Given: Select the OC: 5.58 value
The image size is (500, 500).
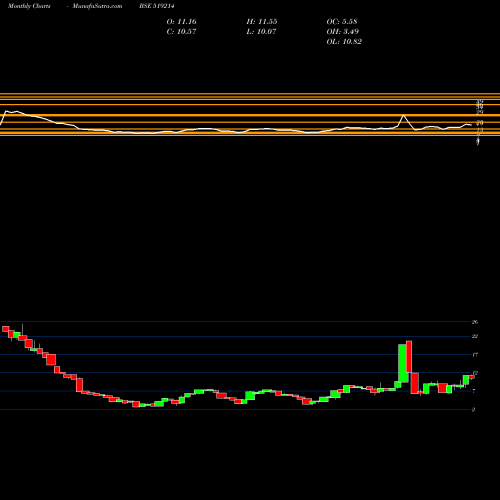Looking at the screenshot, I should [342, 22].
